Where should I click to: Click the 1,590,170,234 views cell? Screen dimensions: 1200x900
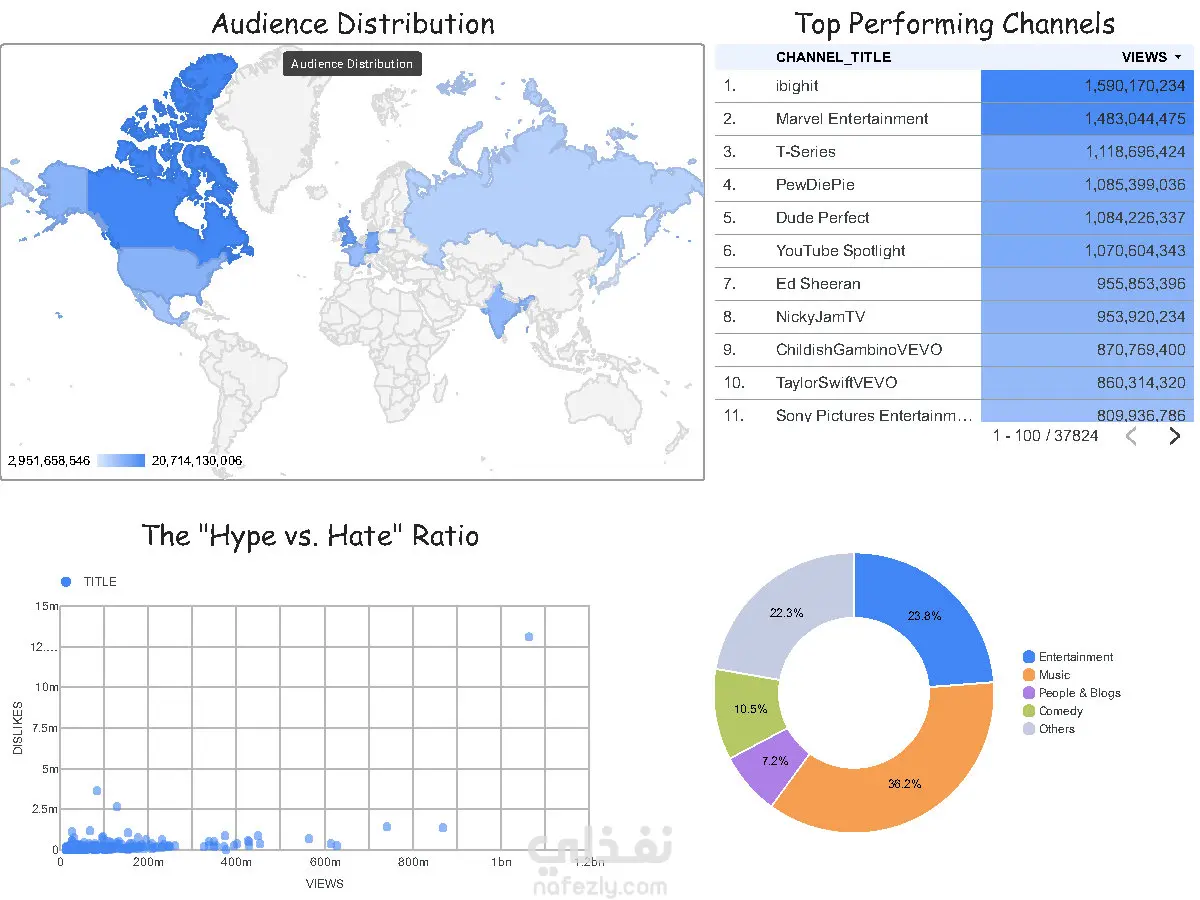[x=1088, y=86]
